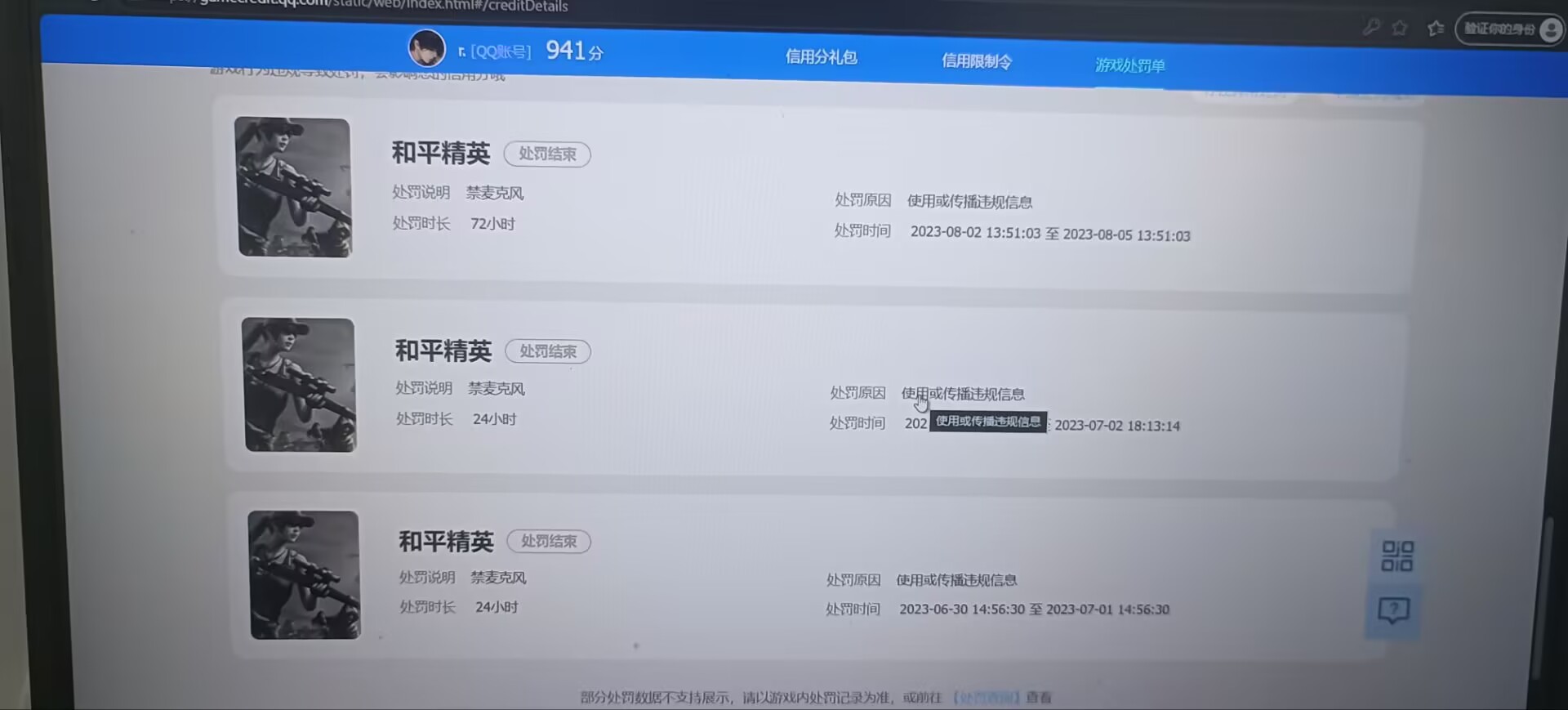
Task: Open the QR code floating icon
Action: 1396,556
